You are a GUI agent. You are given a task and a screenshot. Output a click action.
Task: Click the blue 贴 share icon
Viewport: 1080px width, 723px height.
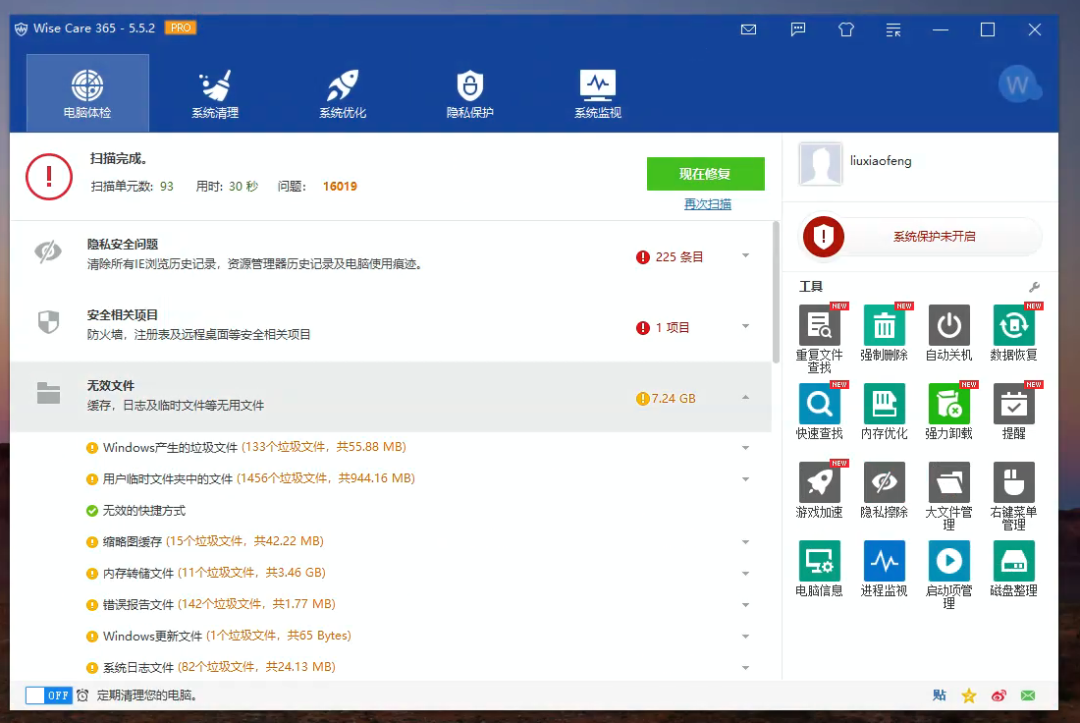(939, 695)
